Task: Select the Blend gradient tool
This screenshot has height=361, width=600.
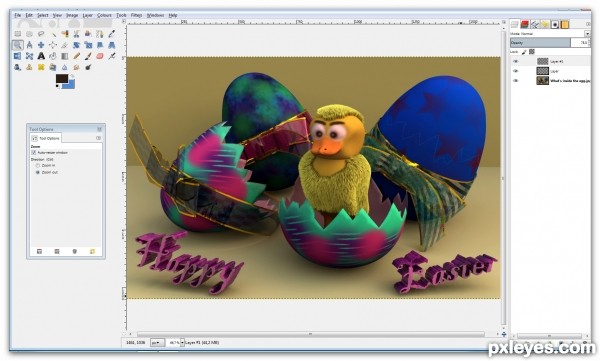Action: click(x=65, y=56)
